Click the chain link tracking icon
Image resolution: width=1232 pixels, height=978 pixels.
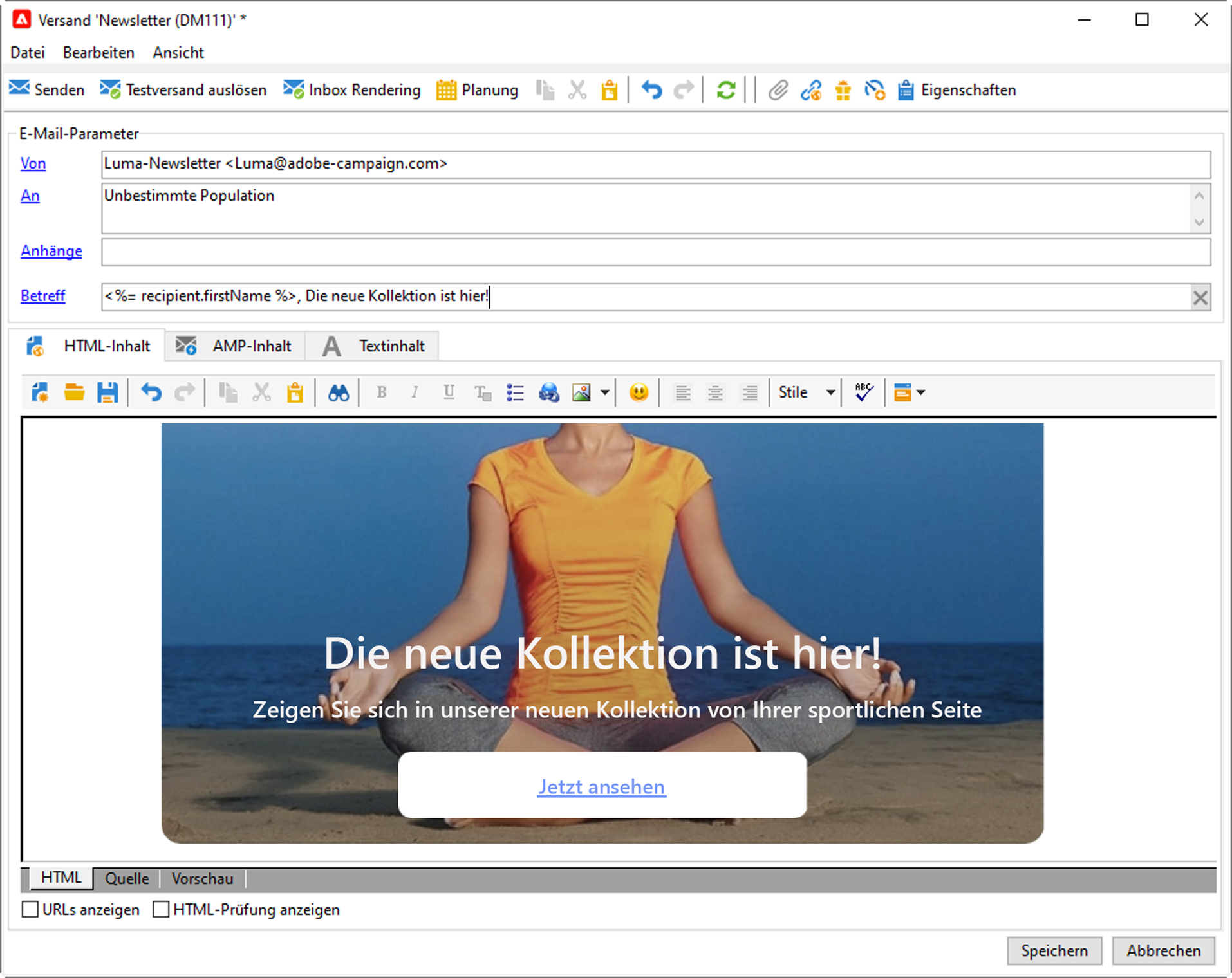pos(810,90)
